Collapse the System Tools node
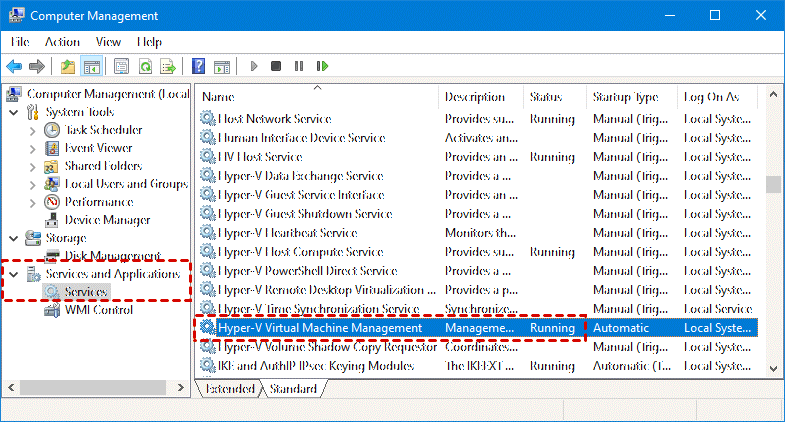The image size is (785, 422). click(x=14, y=113)
